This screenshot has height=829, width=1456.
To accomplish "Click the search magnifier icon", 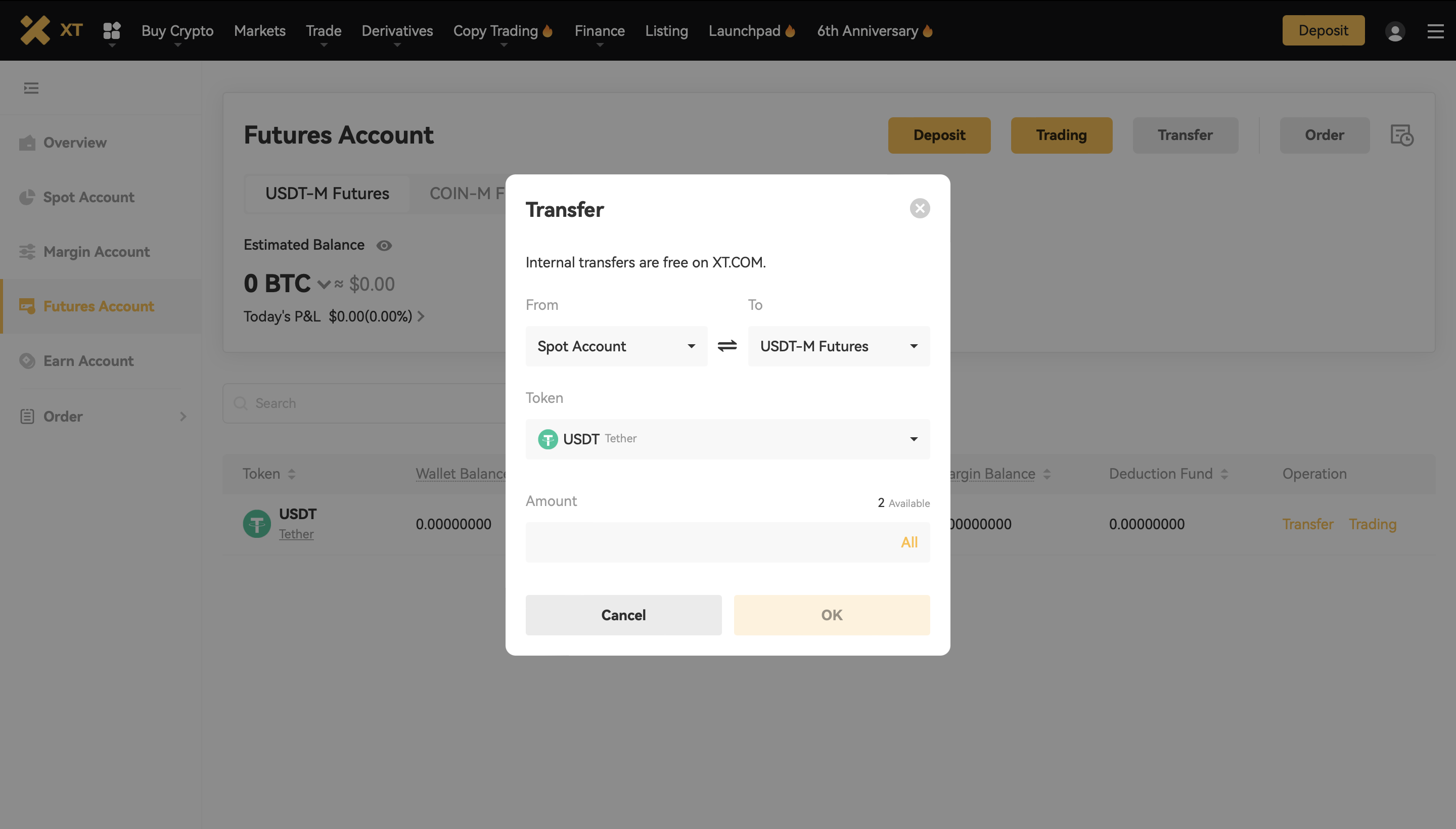I will tap(240, 403).
